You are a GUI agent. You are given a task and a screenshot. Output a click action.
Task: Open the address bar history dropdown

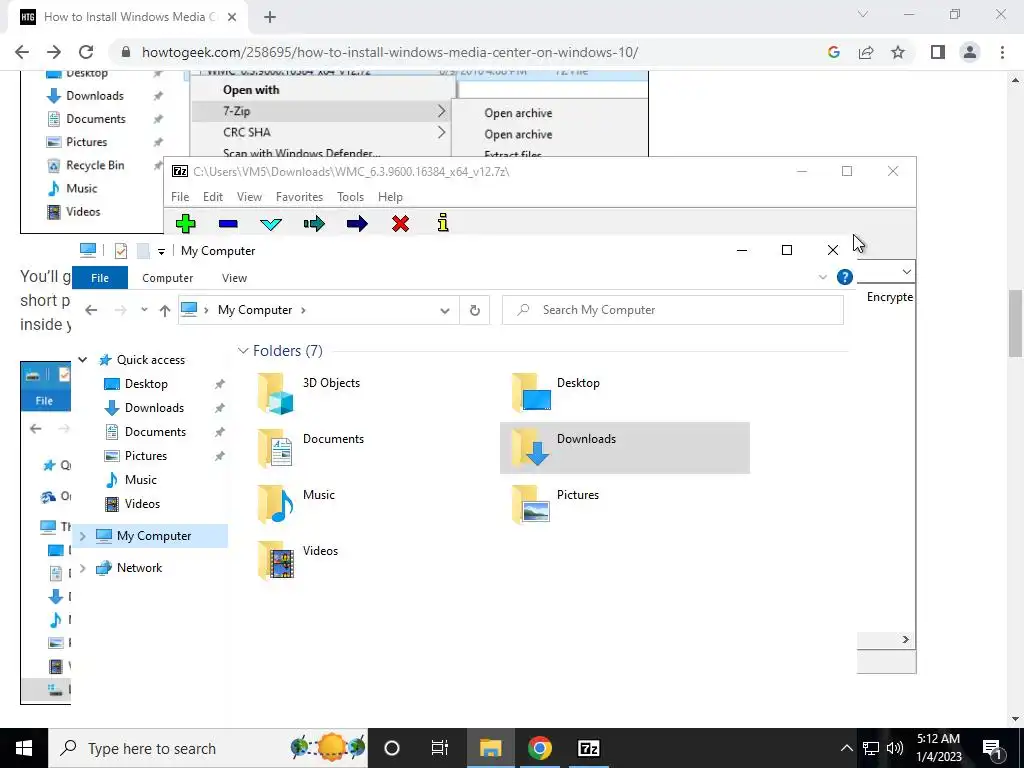(445, 310)
